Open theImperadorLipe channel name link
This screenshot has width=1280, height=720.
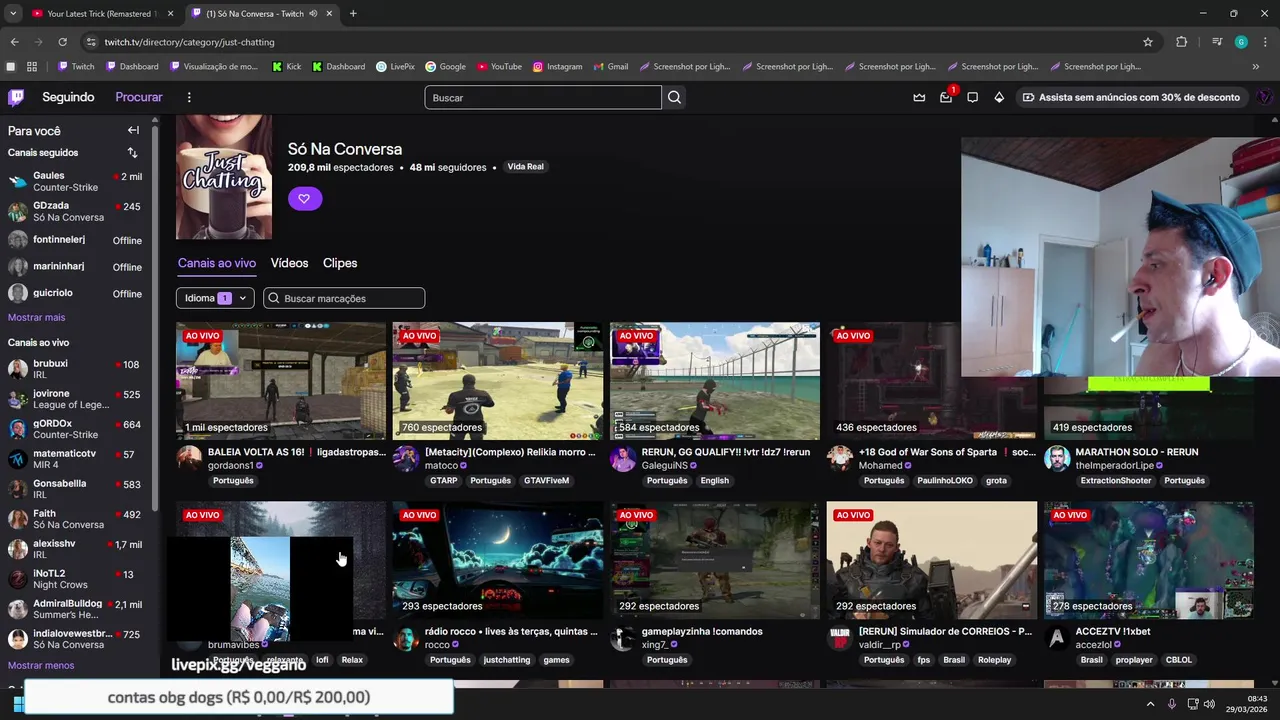pos(1114,466)
